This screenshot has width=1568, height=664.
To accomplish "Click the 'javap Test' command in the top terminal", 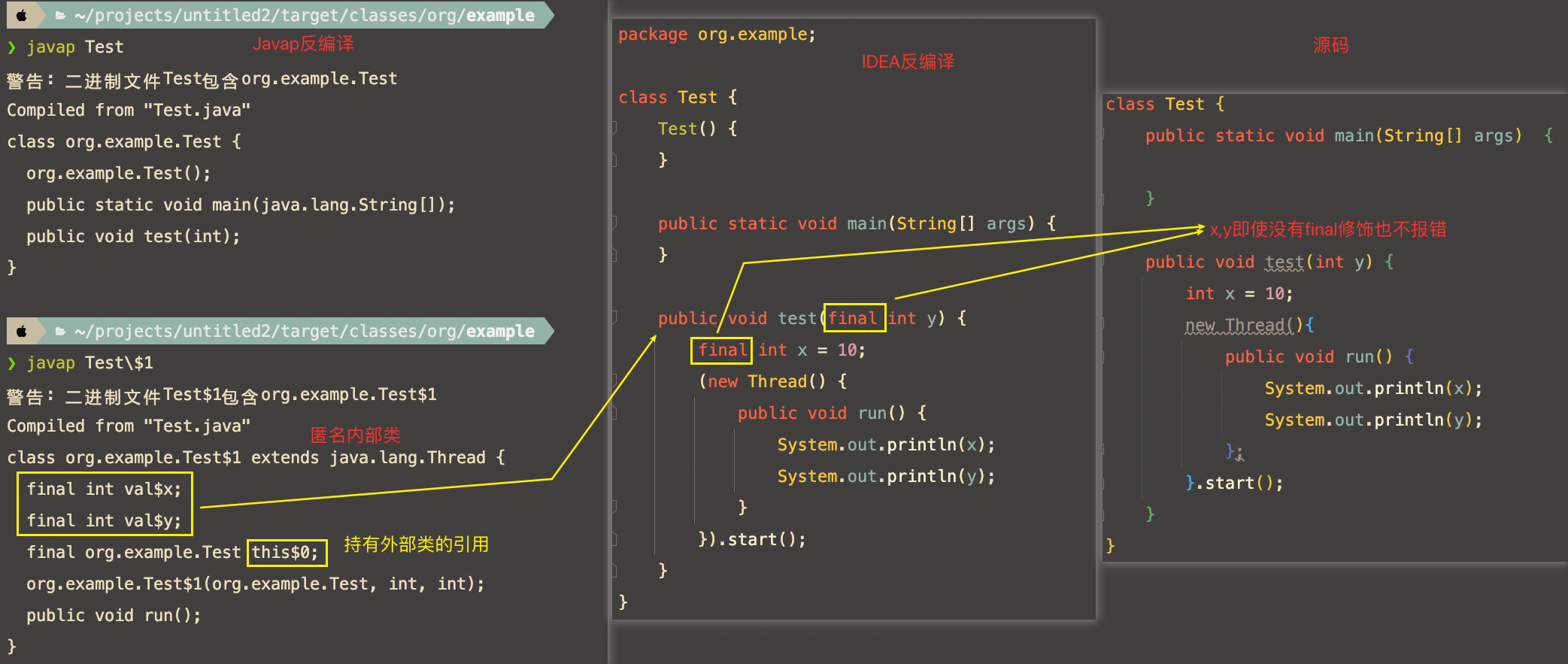I will point(74,47).
